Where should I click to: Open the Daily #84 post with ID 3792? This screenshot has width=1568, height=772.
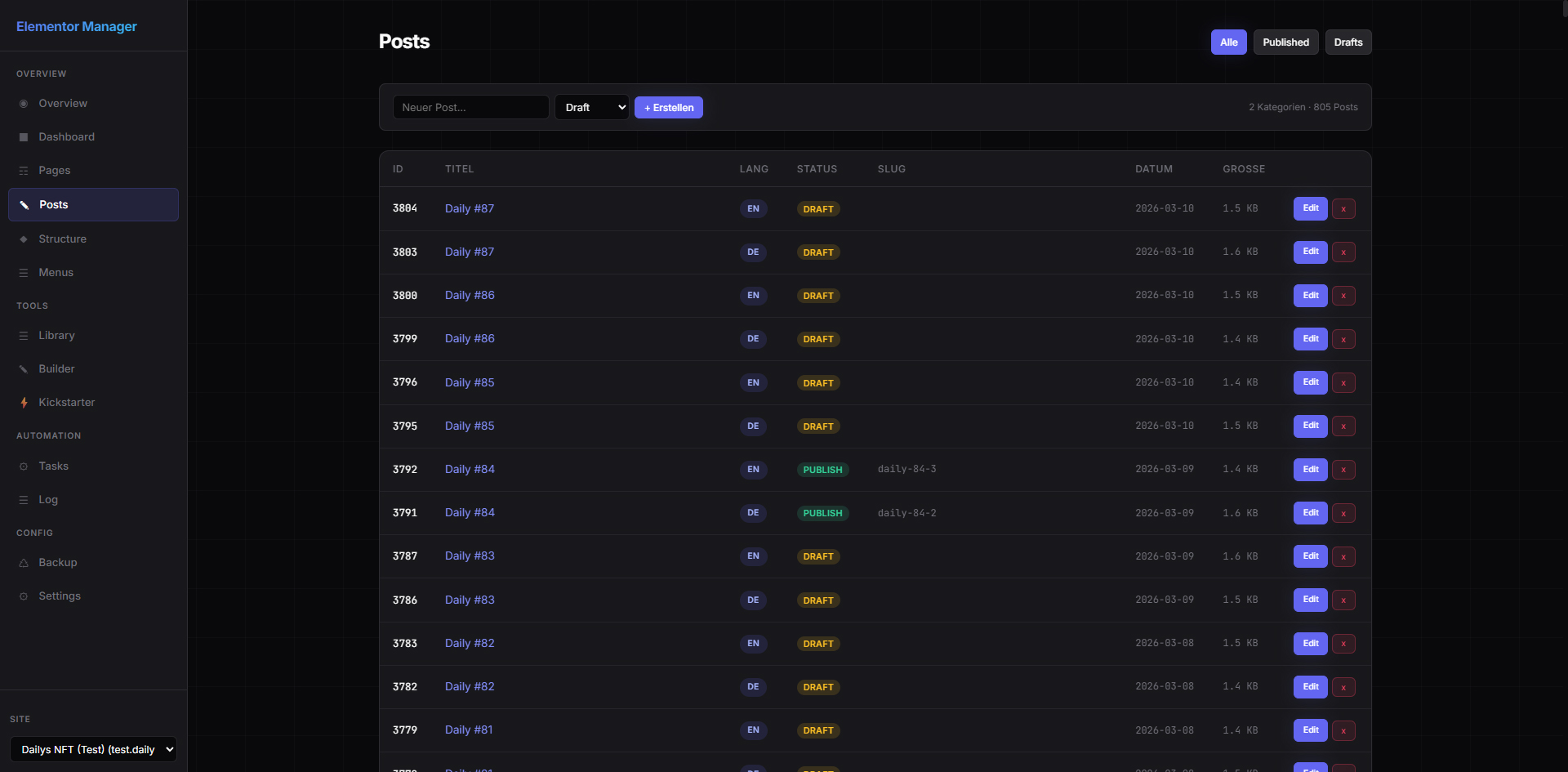click(470, 470)
